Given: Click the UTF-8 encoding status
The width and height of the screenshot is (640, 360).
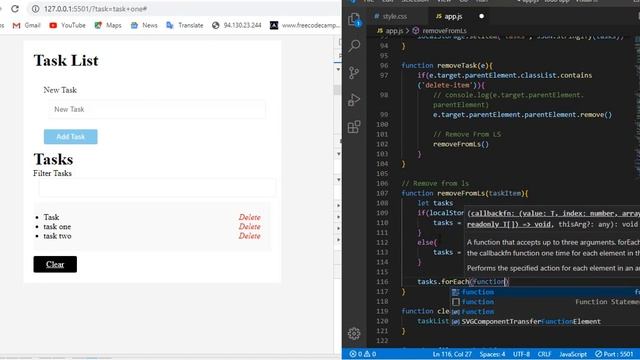Looking at the screenshot, I should tap(521, 354).
